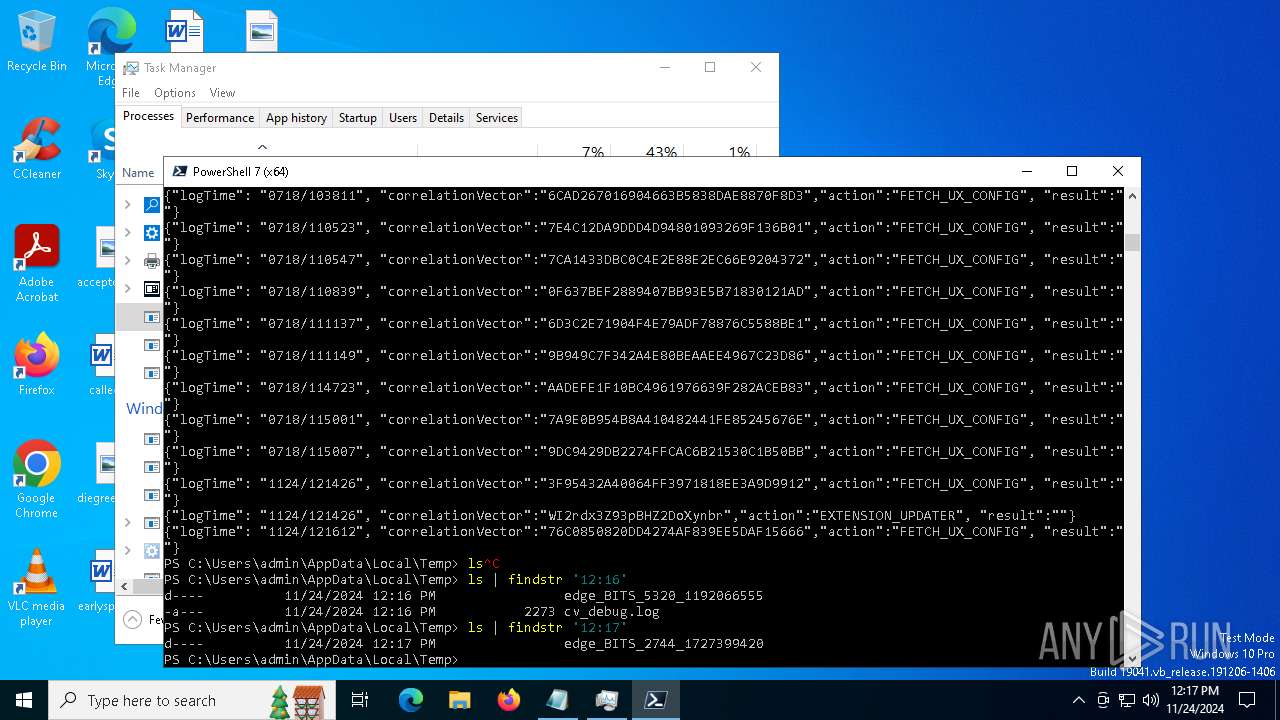Image resolution: width=1280 pixels, height=720 pixels.
Task: Switch to the App history tab
Action: 296,118
